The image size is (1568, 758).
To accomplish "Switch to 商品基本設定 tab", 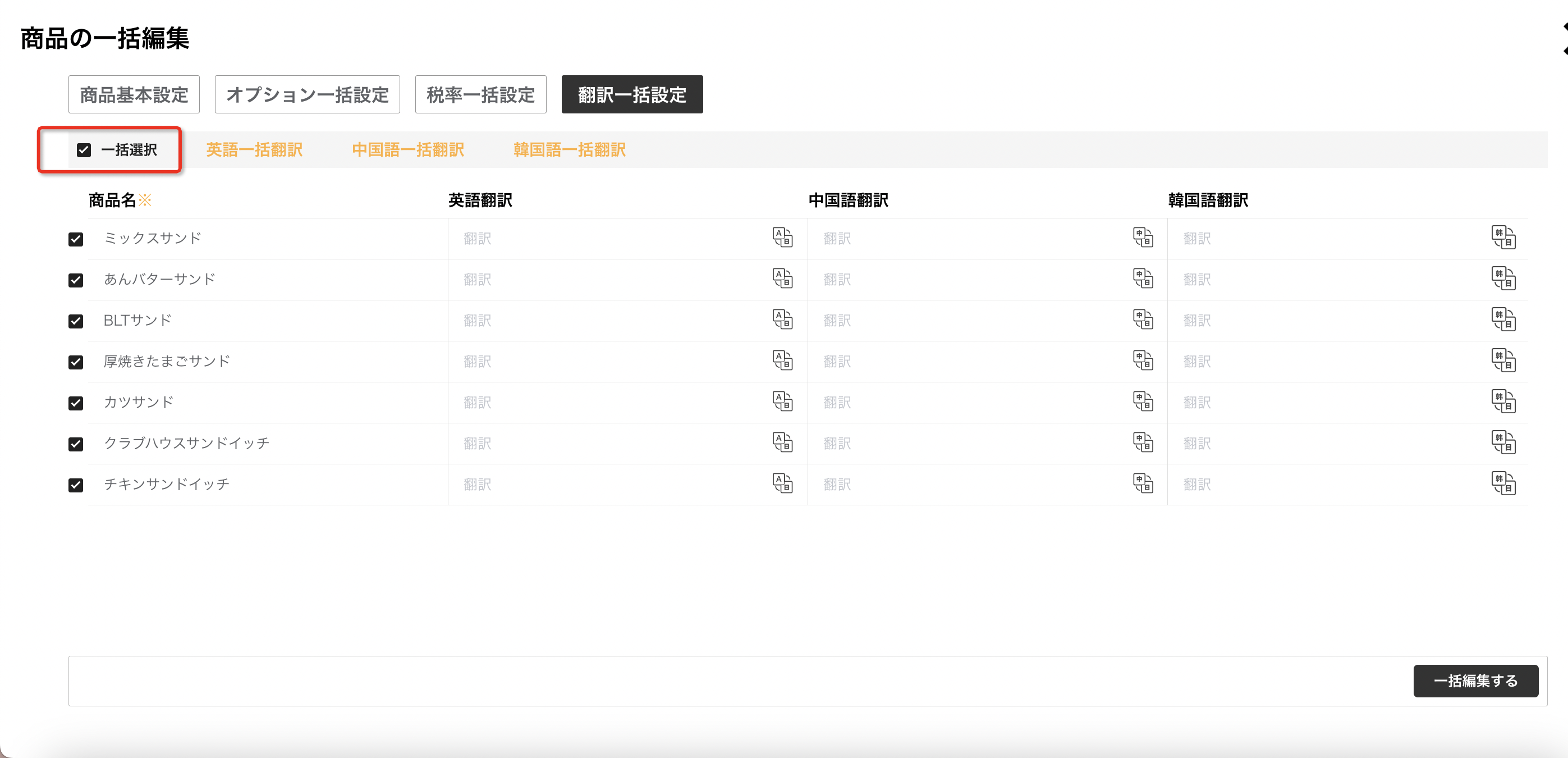I will (x=134, y=94).
